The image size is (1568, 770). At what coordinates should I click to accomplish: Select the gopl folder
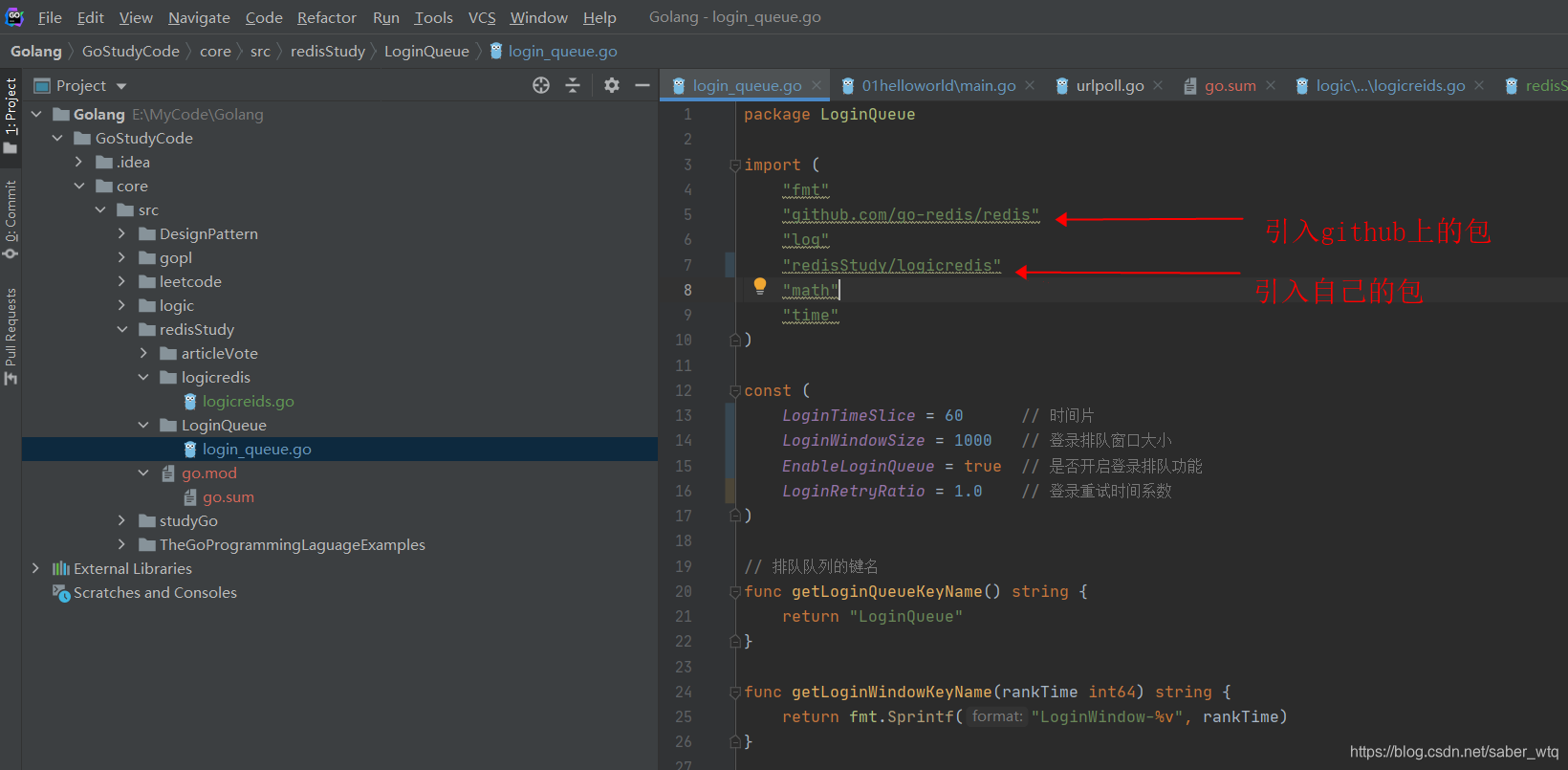(x=176, y=257)
